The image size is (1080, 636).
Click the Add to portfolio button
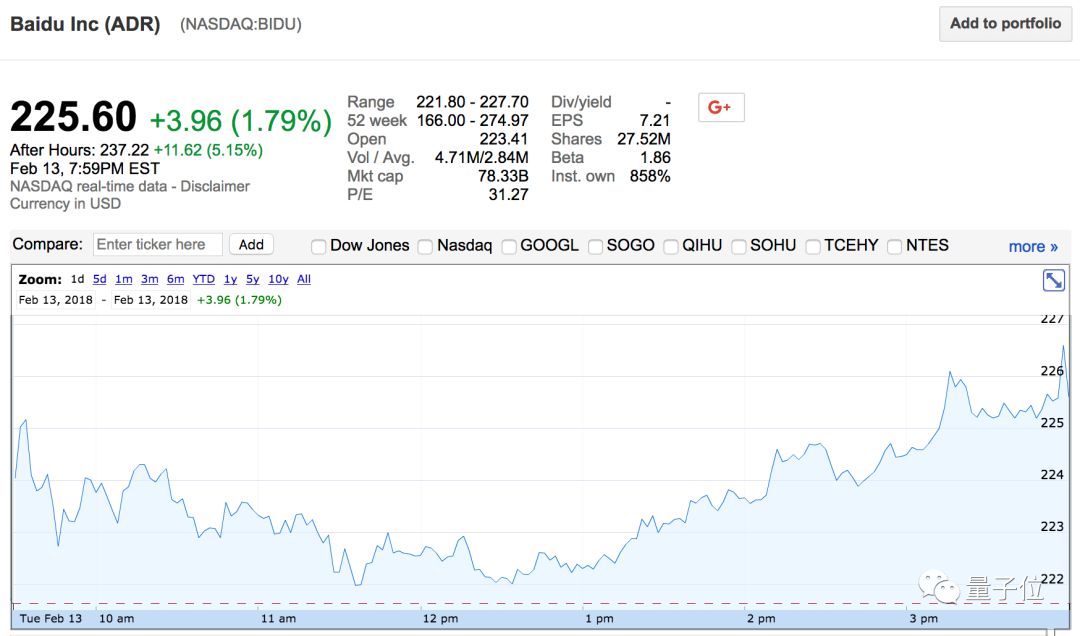pos(1005,24)
